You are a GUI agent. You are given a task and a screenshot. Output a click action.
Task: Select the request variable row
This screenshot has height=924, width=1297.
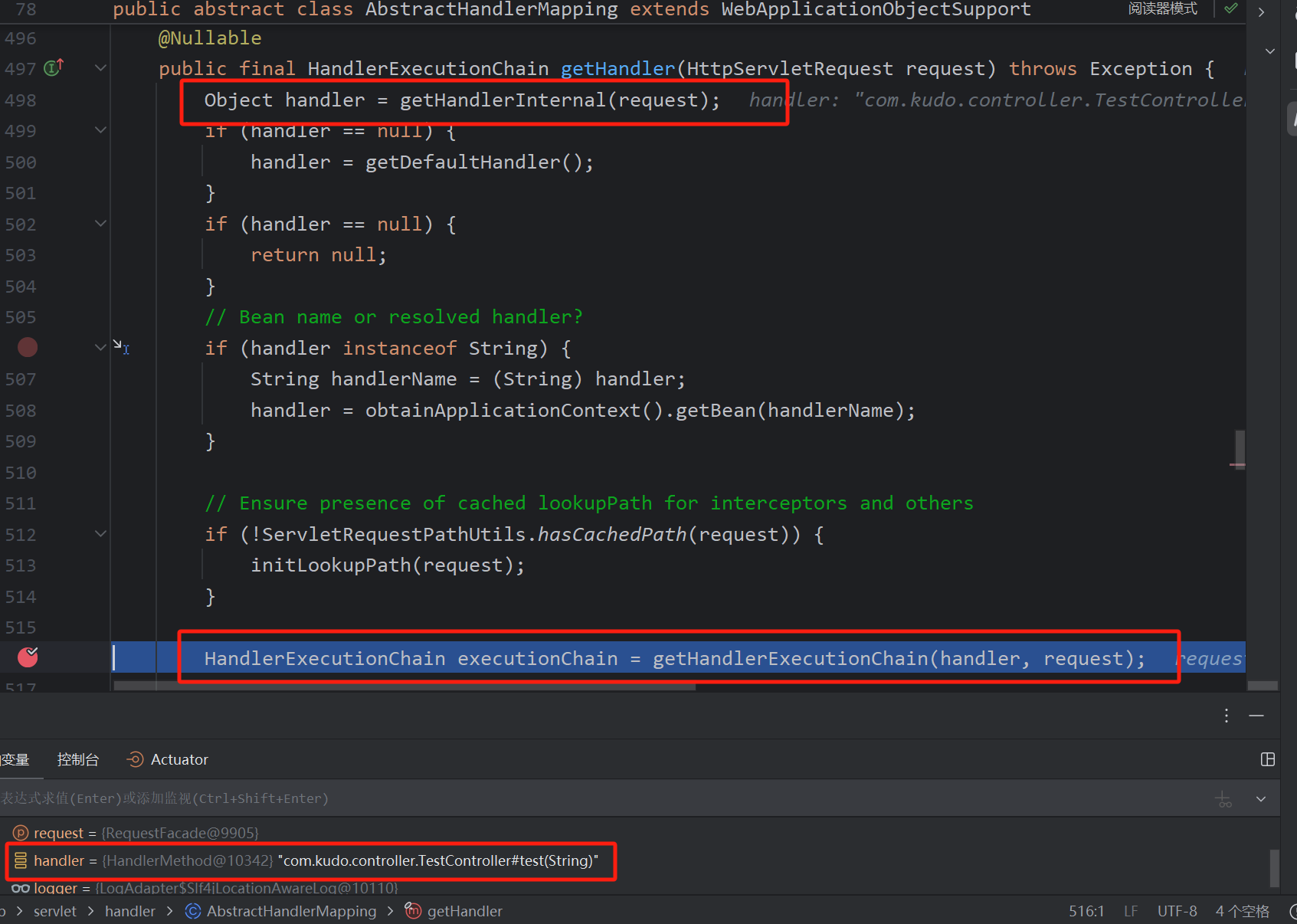[x=636, y=833]
